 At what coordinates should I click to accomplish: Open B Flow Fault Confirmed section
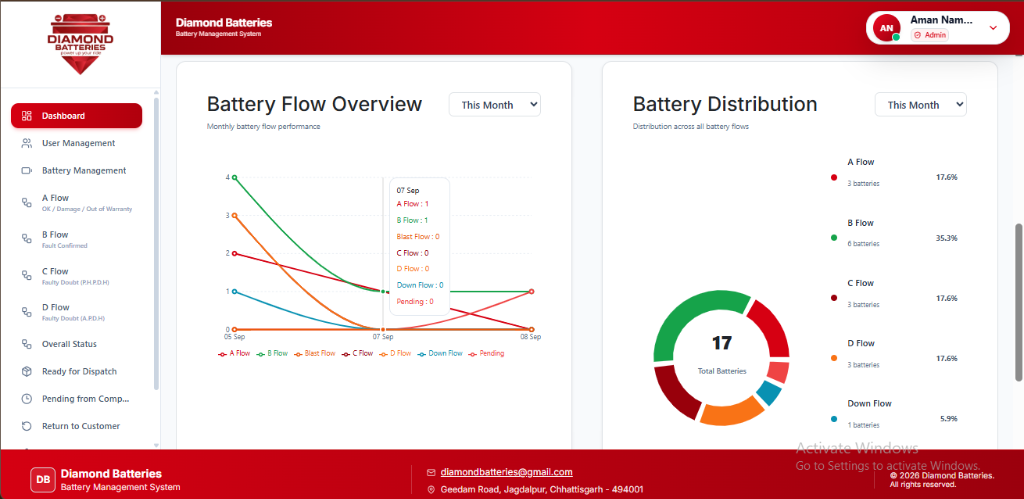pyautogui.click(x=76, y=239)
